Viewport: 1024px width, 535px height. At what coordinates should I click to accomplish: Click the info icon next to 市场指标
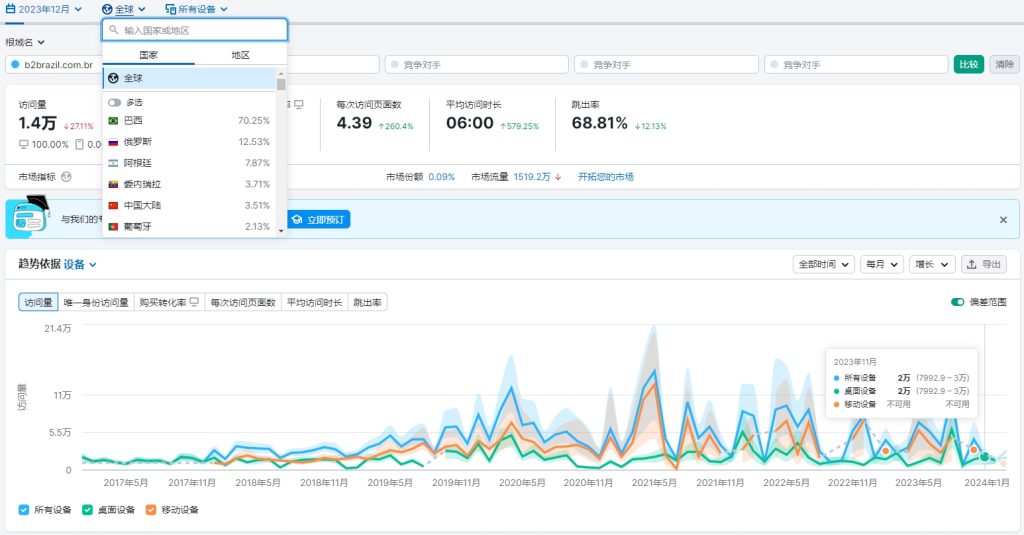[x=66, y=177]
